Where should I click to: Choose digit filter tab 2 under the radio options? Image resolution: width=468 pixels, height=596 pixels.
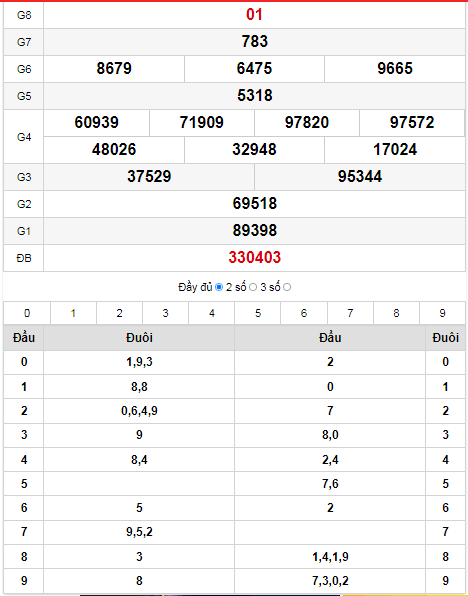point(119,313)
